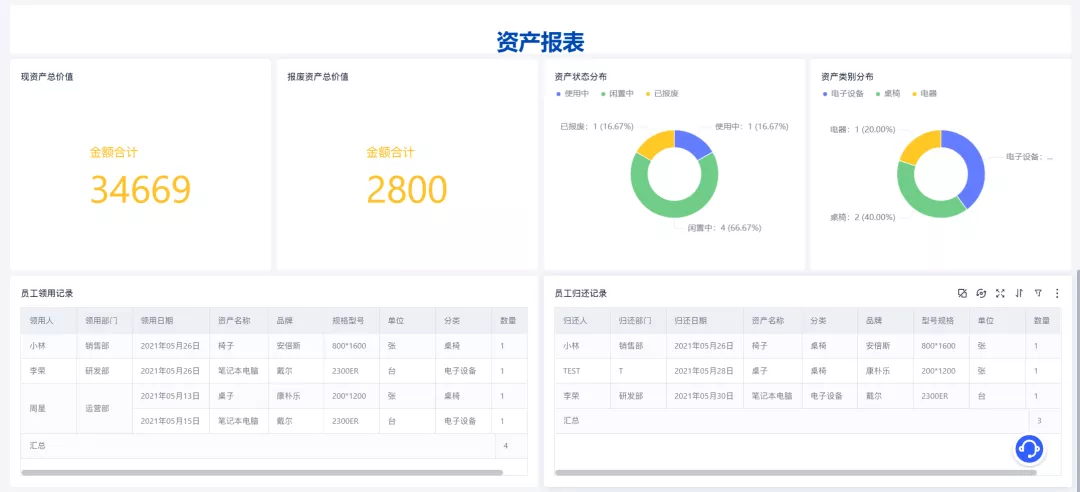This screenshot has height=492, width=1080.
Task: Click the 2021年05月13日 date cell
Action: click(170, 396)
